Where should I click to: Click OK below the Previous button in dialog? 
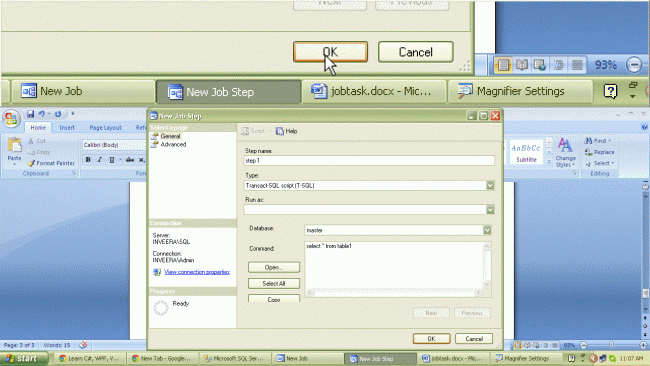click(x=431, y=339)
